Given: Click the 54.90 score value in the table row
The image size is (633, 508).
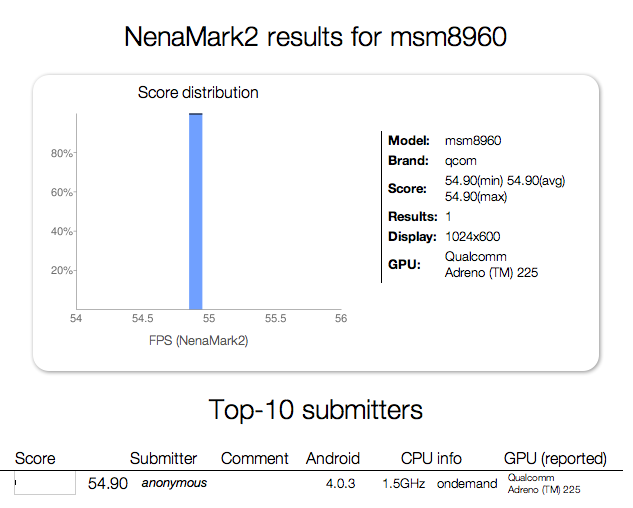Looking at the screenshot, I should tap(108, 484).
